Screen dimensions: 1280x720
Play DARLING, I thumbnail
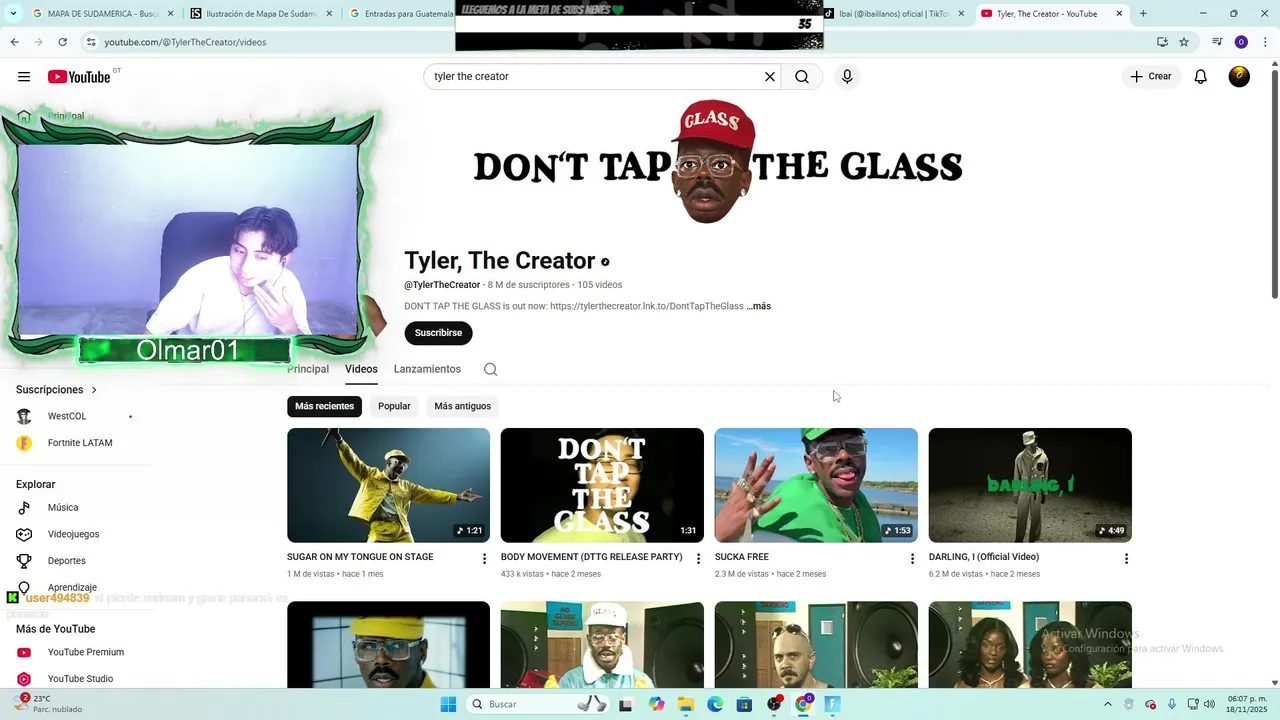(x=1030, y=485)
